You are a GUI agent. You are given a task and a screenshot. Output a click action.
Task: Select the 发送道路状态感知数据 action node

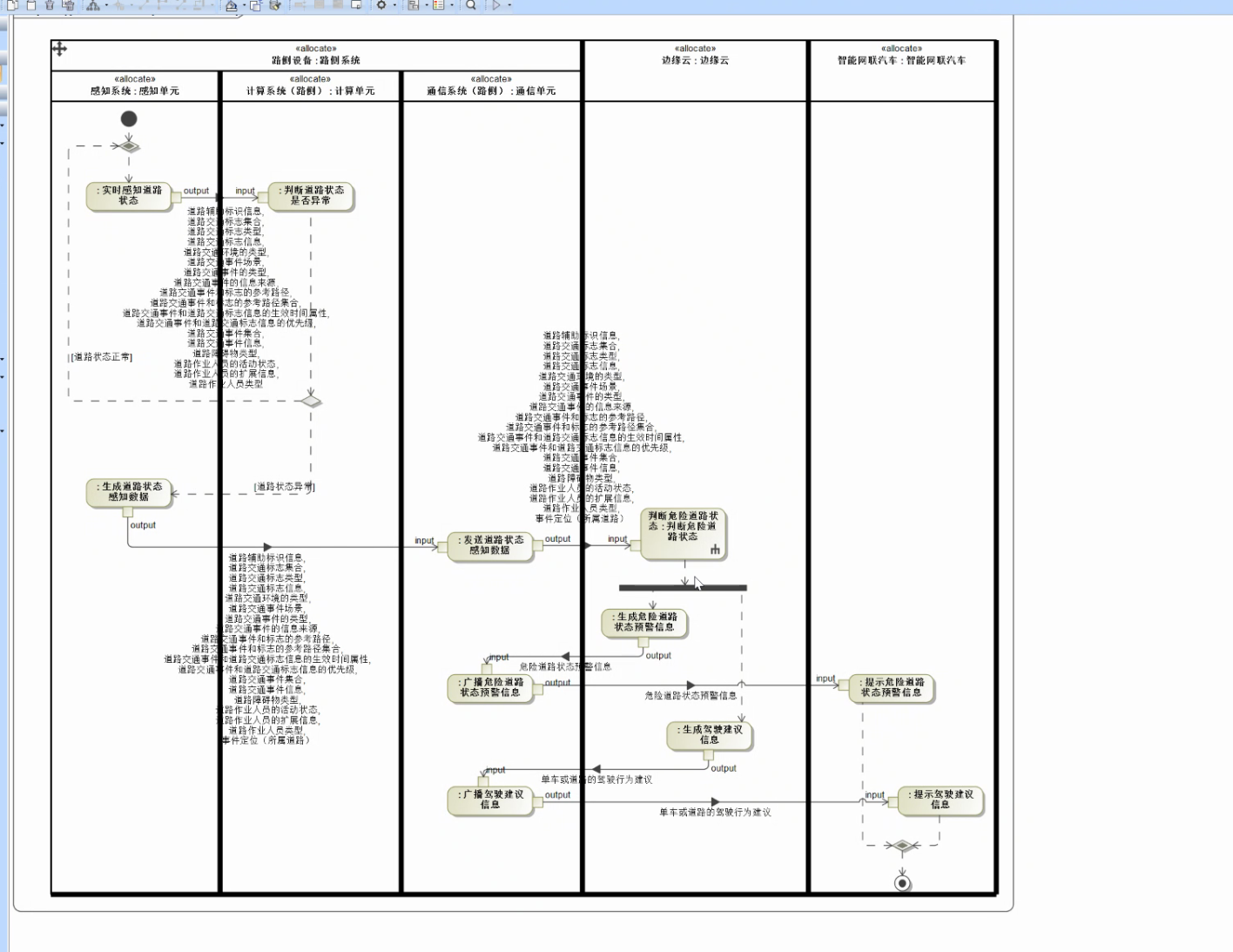(489, 545)
